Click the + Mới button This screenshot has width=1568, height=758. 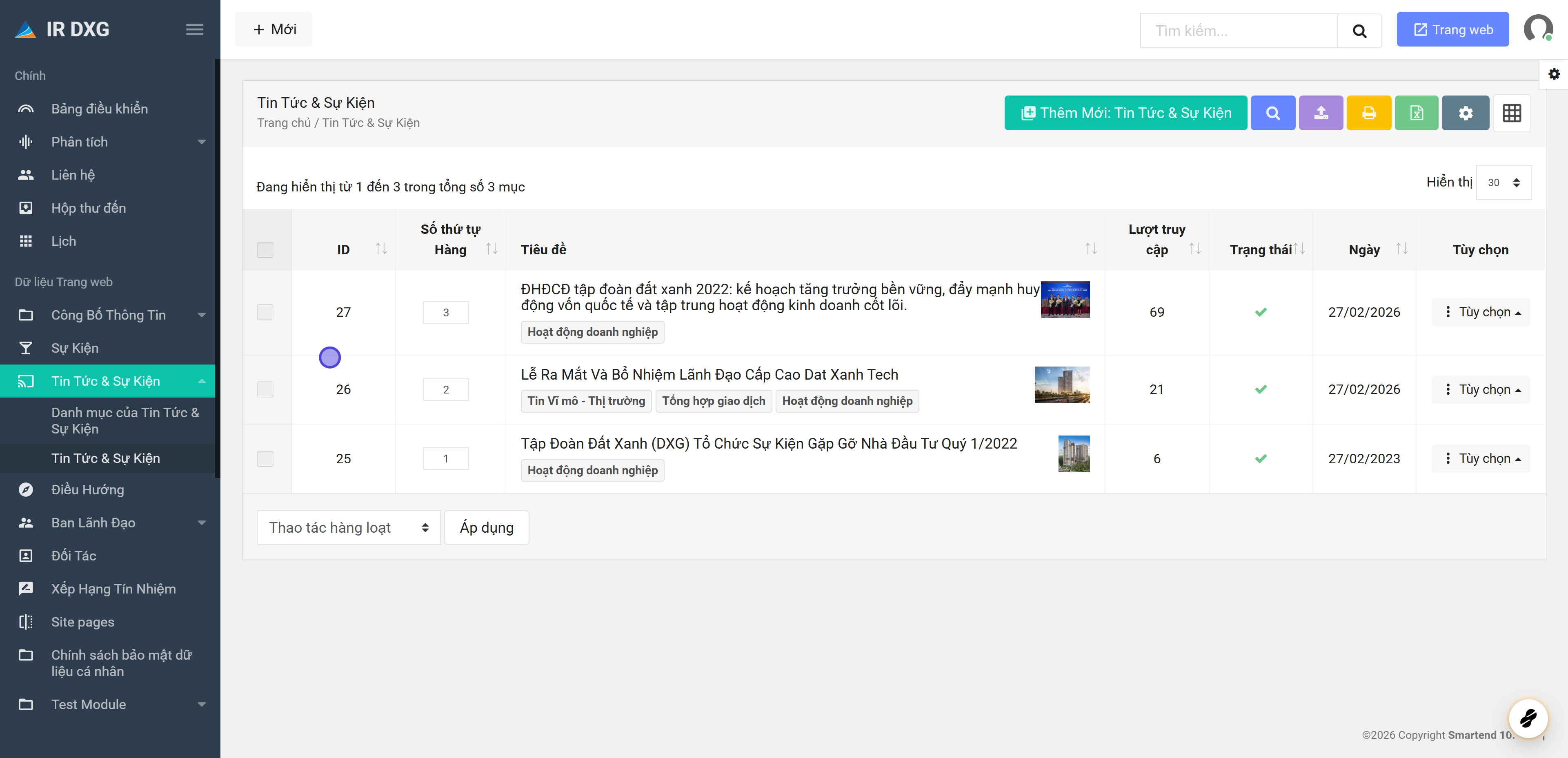pos(274,29)
